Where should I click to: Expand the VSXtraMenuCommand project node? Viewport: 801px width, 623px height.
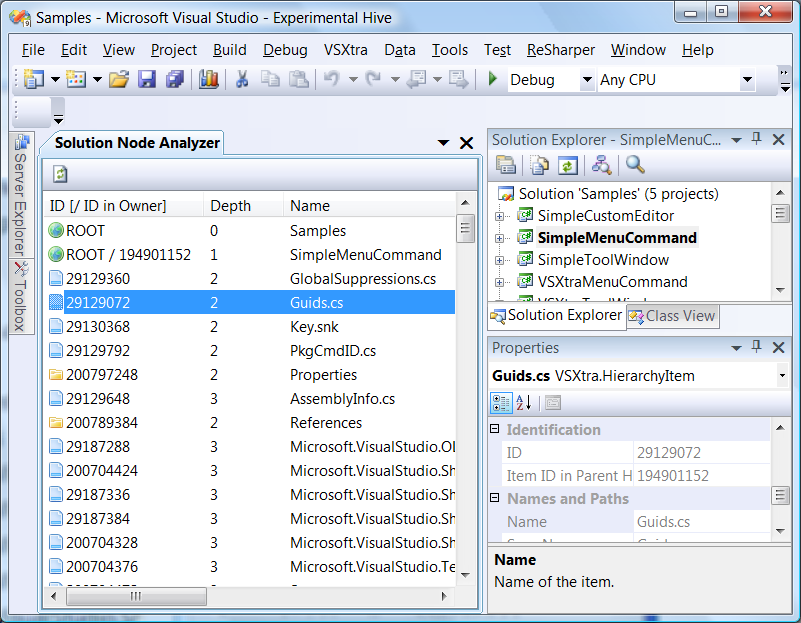[x=499, y=282]
